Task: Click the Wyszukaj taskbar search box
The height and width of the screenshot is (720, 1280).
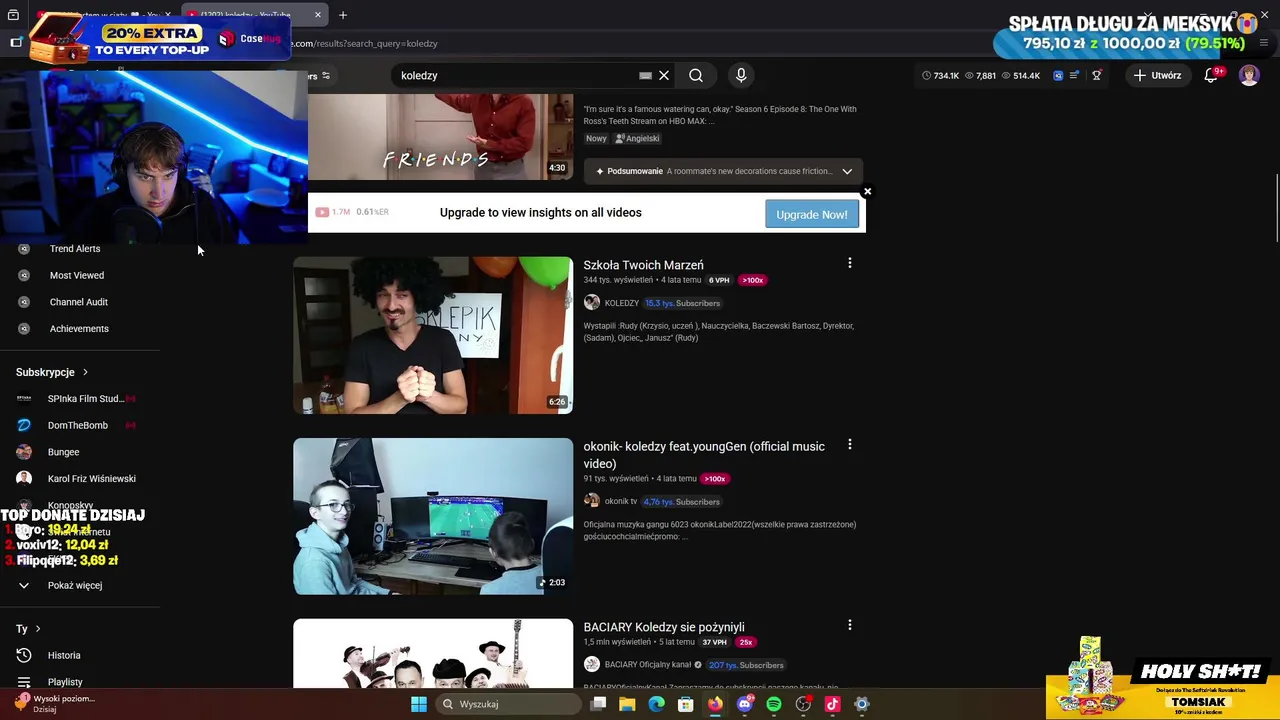Action: pyautogui.click(x=507, y=704)
